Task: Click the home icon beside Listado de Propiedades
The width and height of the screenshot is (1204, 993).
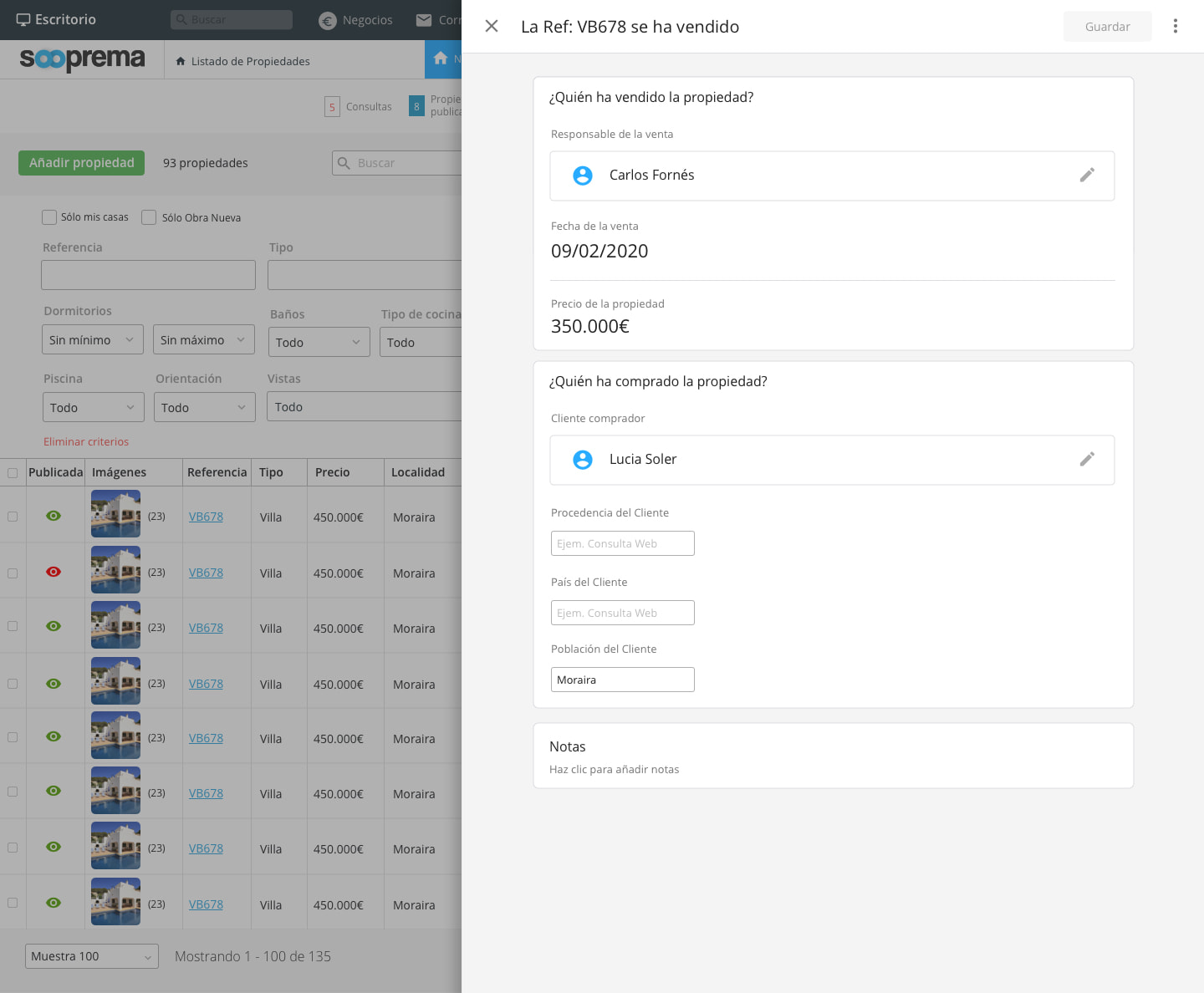Action: pyautogui.click(x=181, y=61)
